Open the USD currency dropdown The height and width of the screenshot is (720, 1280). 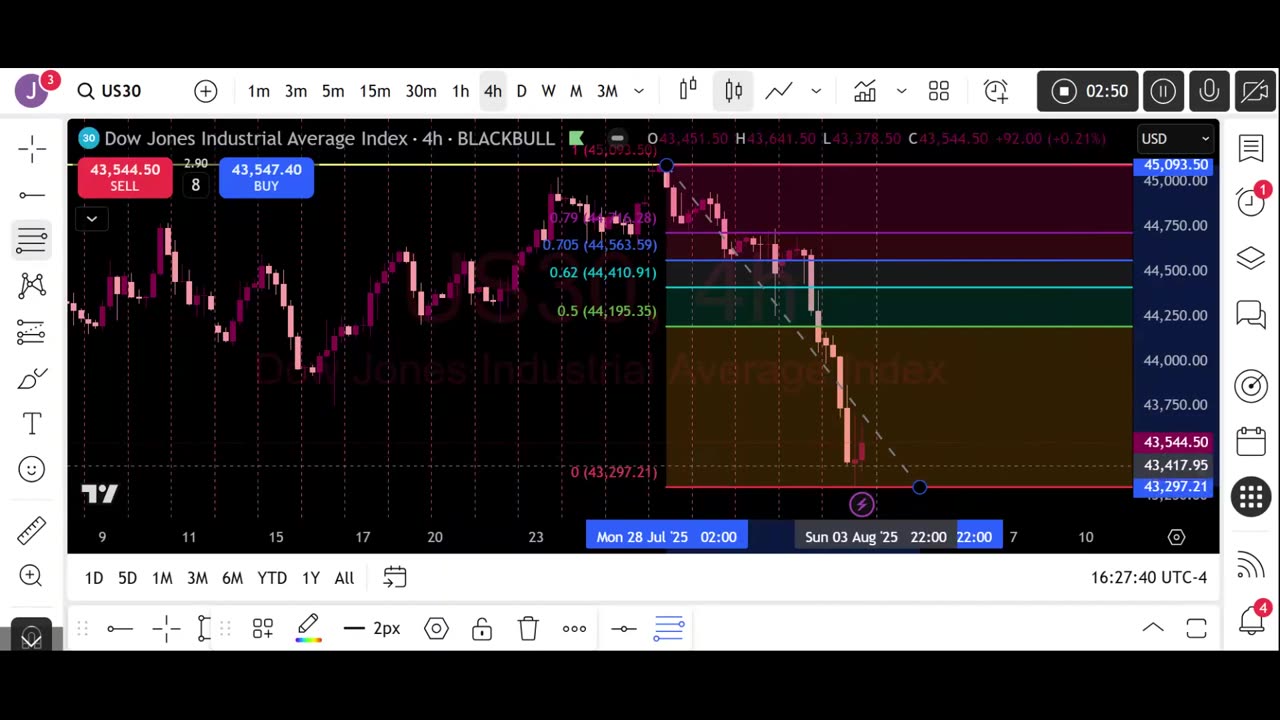[1175, 139]
